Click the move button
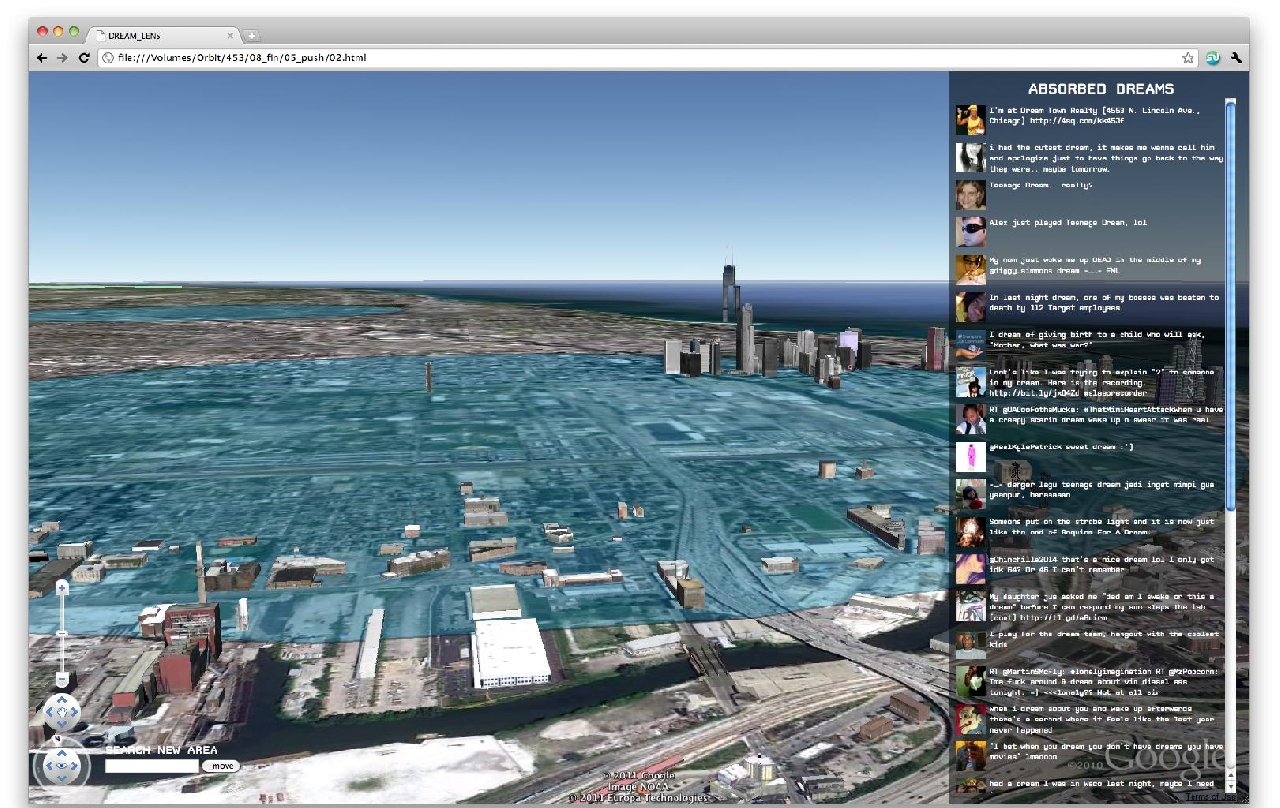 pos(221,766)
